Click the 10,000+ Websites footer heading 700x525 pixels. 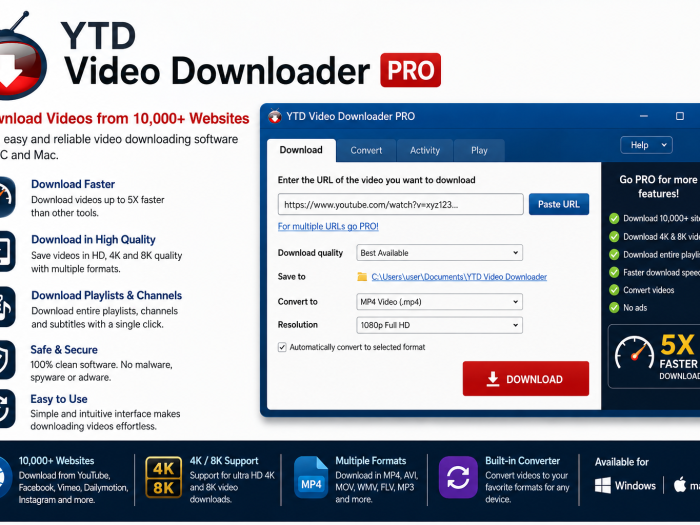coord(56,461)
